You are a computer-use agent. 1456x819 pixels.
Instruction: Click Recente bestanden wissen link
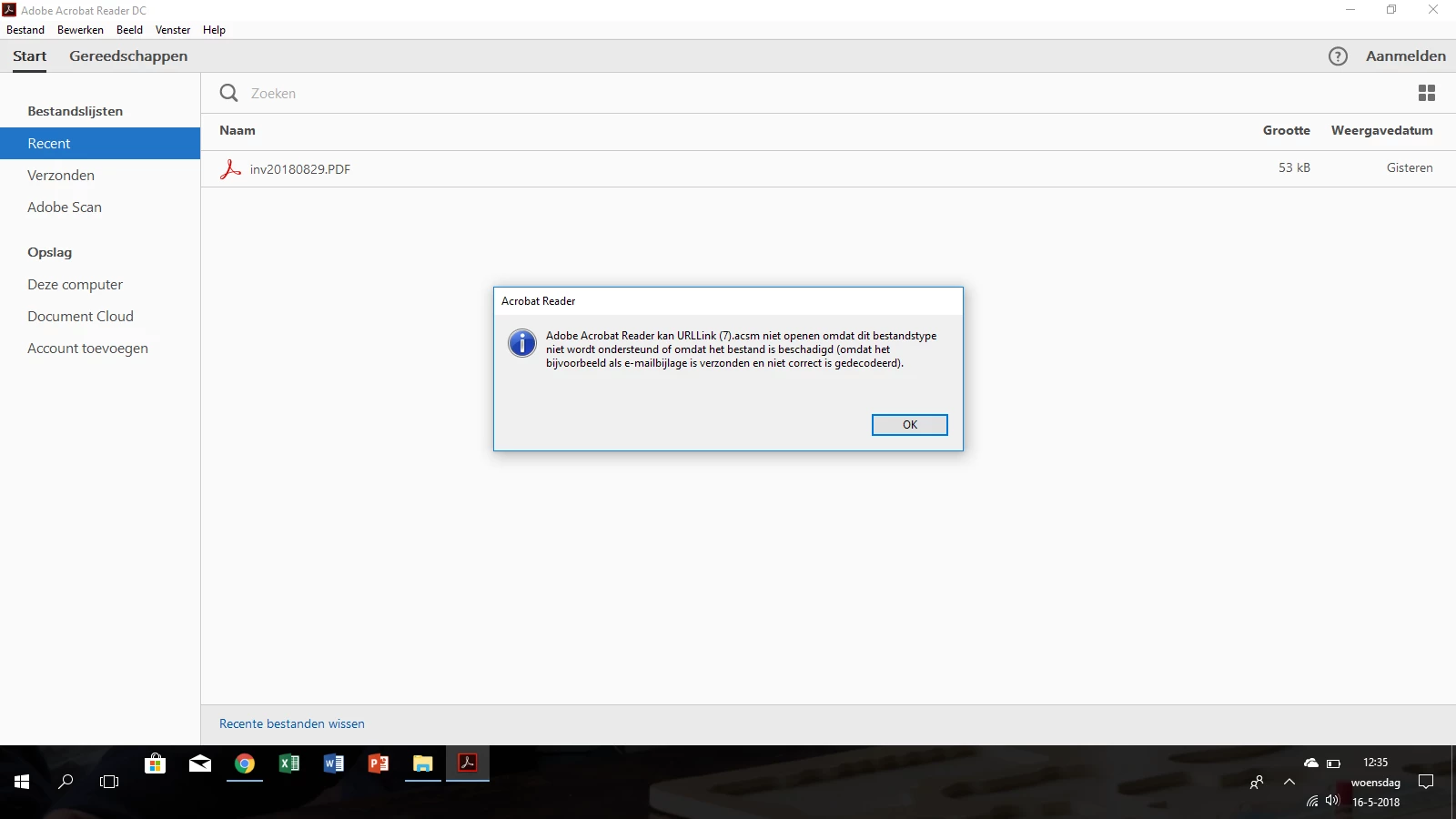pos(291,724)
